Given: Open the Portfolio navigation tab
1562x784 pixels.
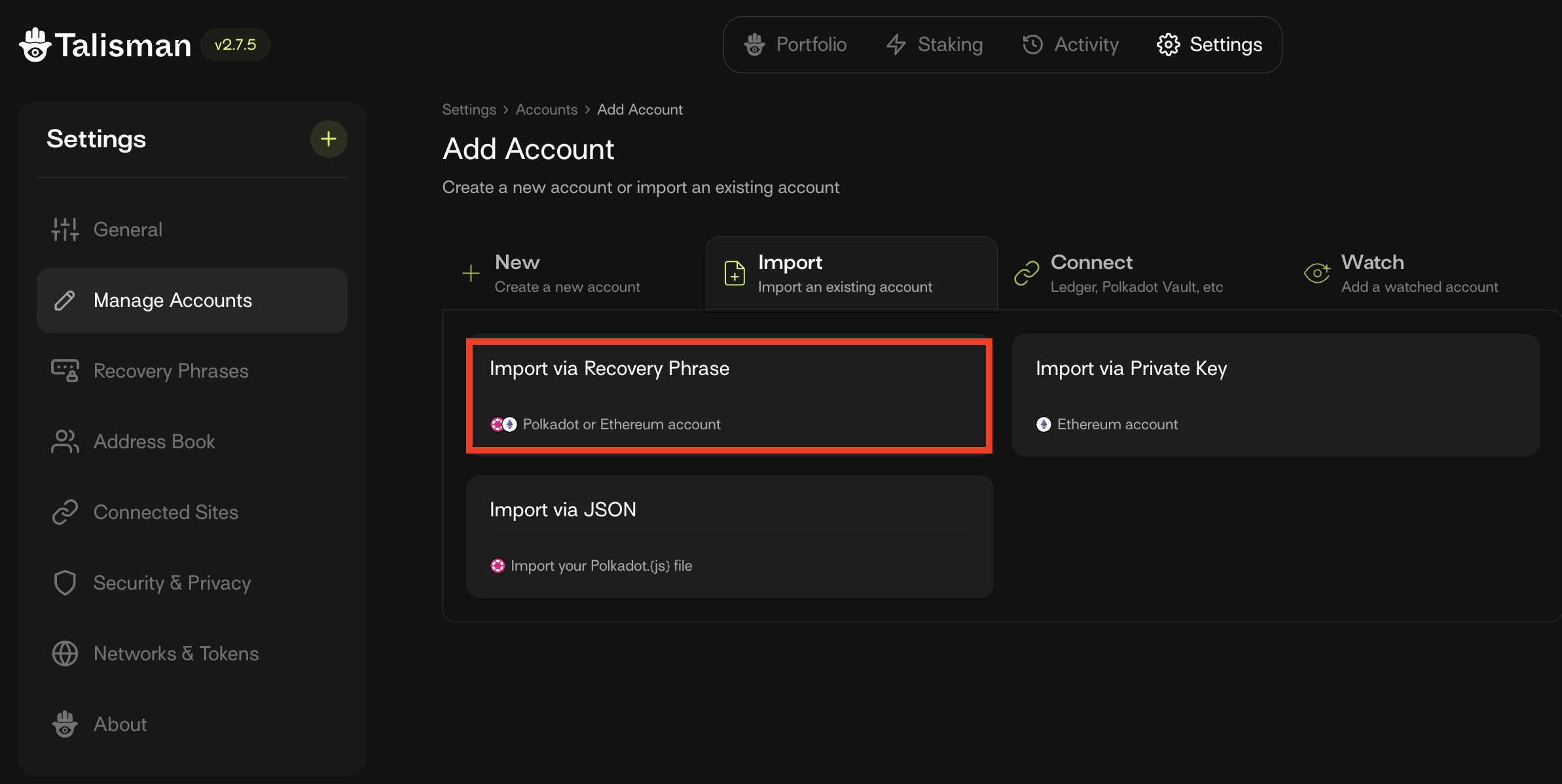Looking at the screenshot, I should tap(795, 45).
